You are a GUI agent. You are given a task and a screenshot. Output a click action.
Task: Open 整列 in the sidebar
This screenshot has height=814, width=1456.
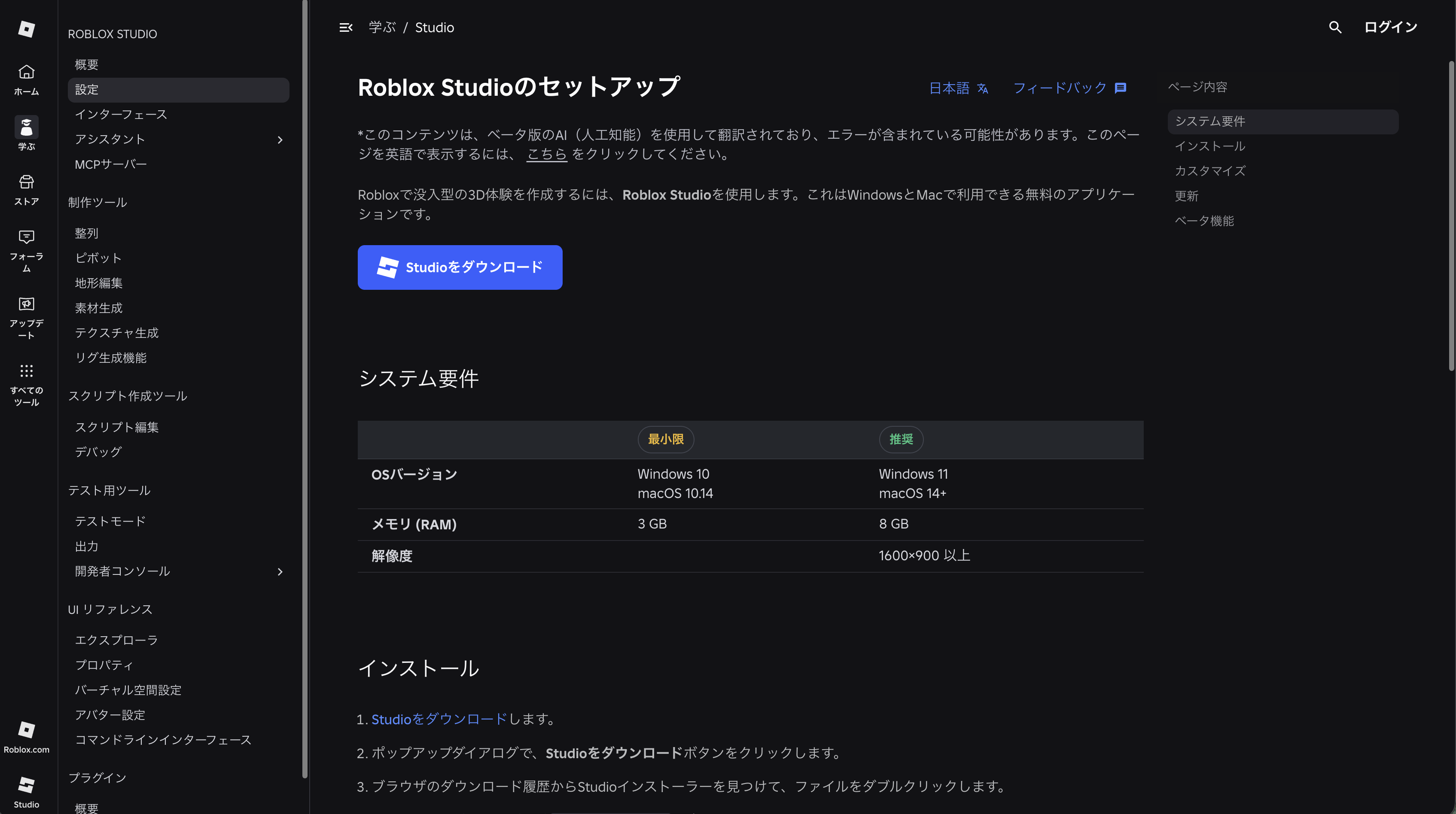point(86,233)
